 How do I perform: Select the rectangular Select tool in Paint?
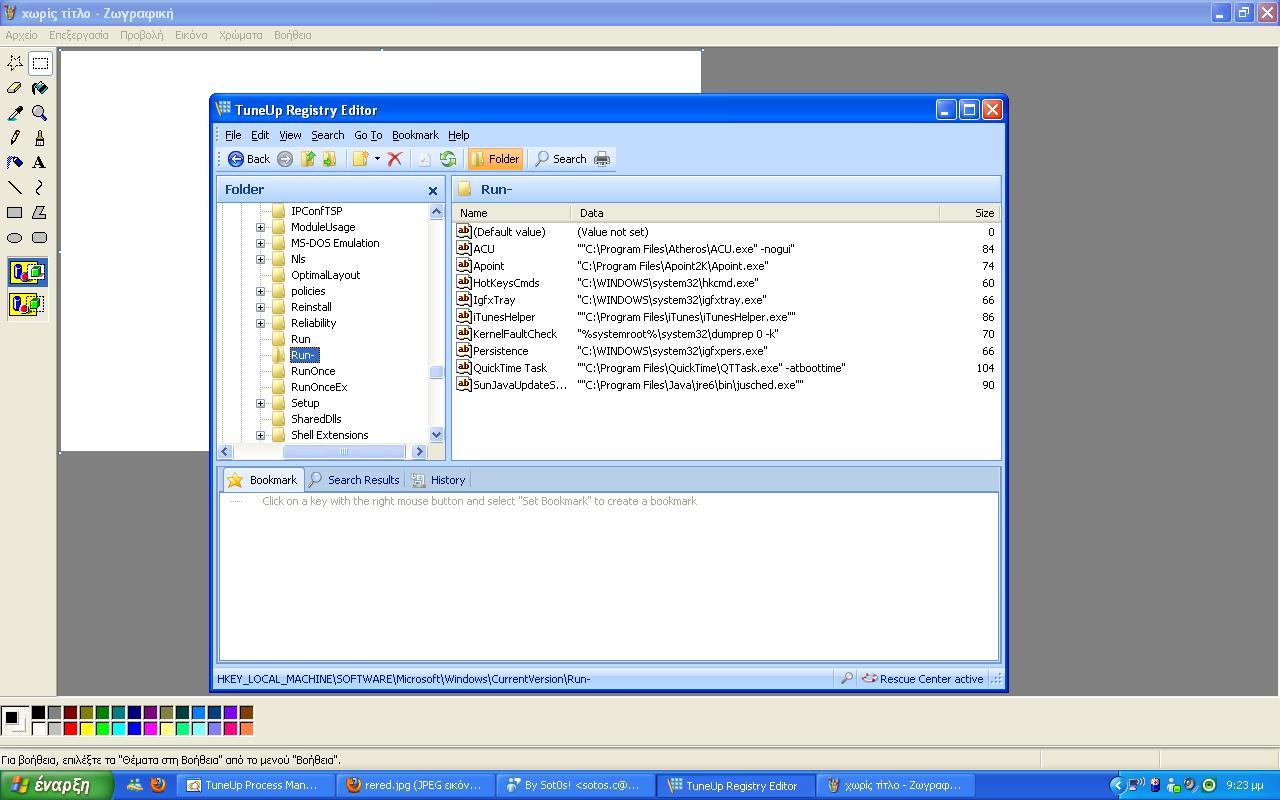point(40,63)
